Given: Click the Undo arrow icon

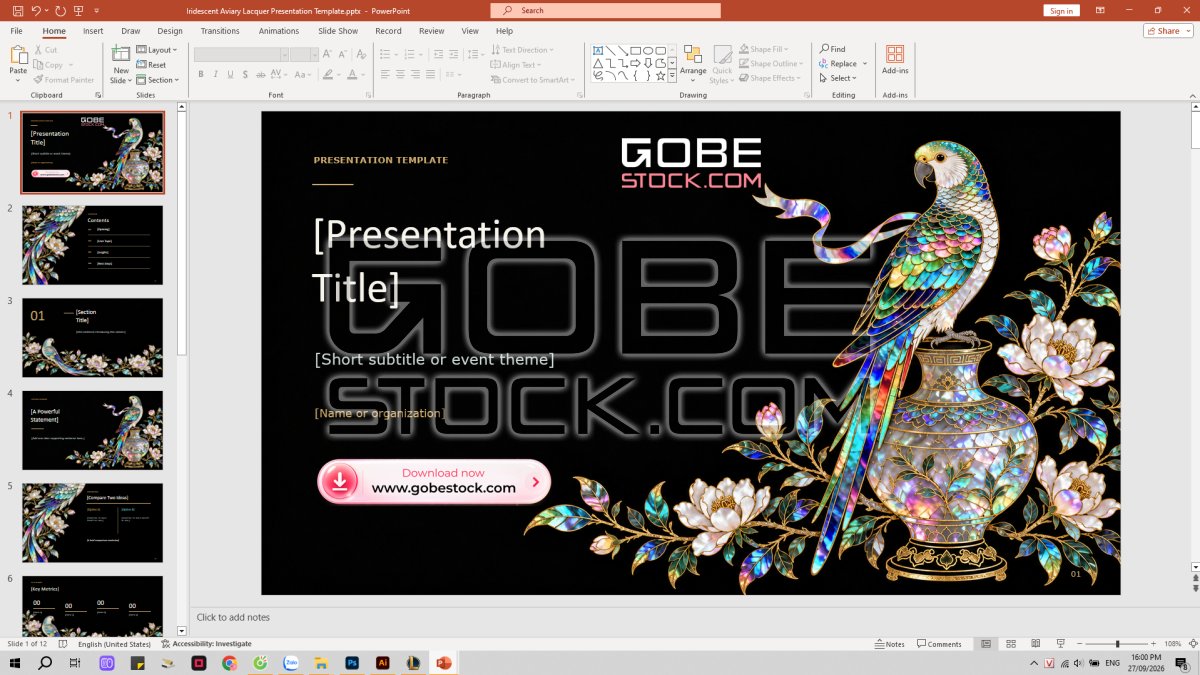Looking at the screenshot, I should (36, 10).
